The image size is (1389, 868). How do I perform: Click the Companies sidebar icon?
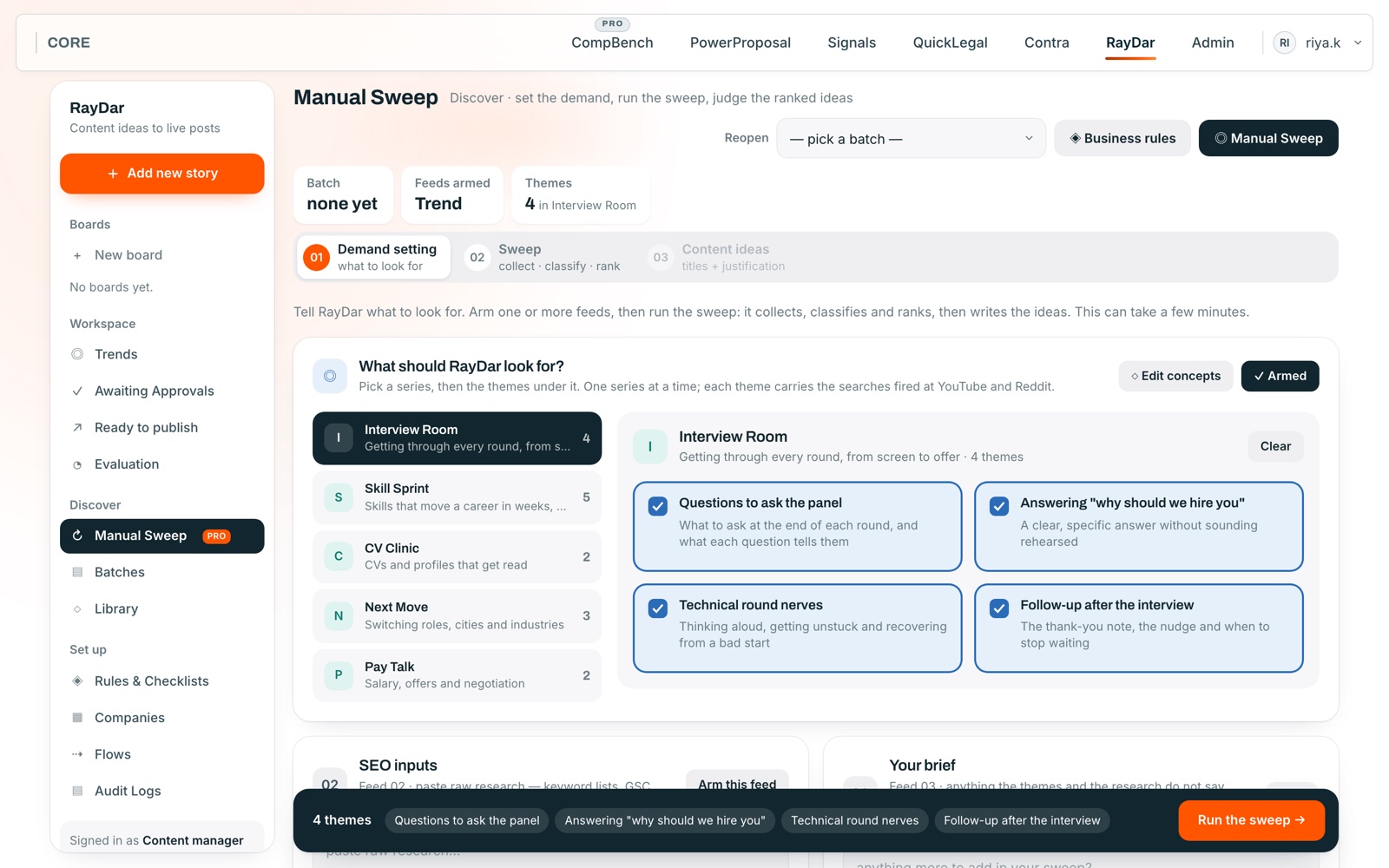coord(77,718)
